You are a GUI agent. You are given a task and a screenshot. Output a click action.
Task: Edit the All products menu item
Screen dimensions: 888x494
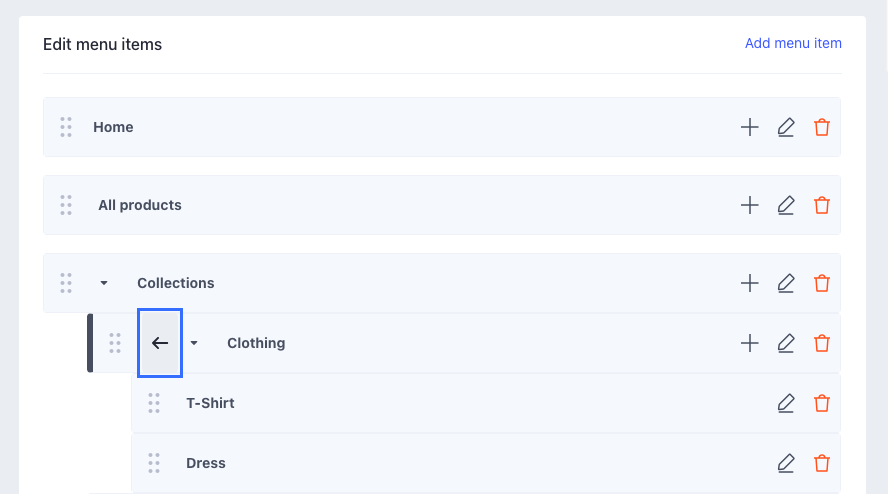(786, 205)
